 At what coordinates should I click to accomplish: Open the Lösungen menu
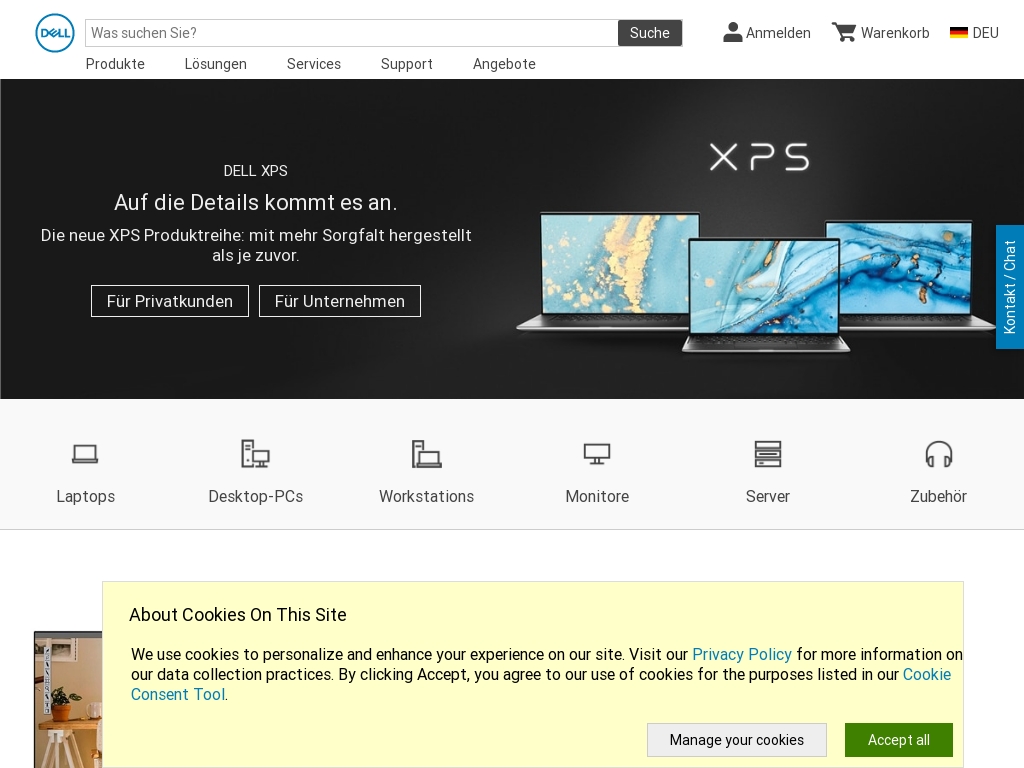(216, 64)
